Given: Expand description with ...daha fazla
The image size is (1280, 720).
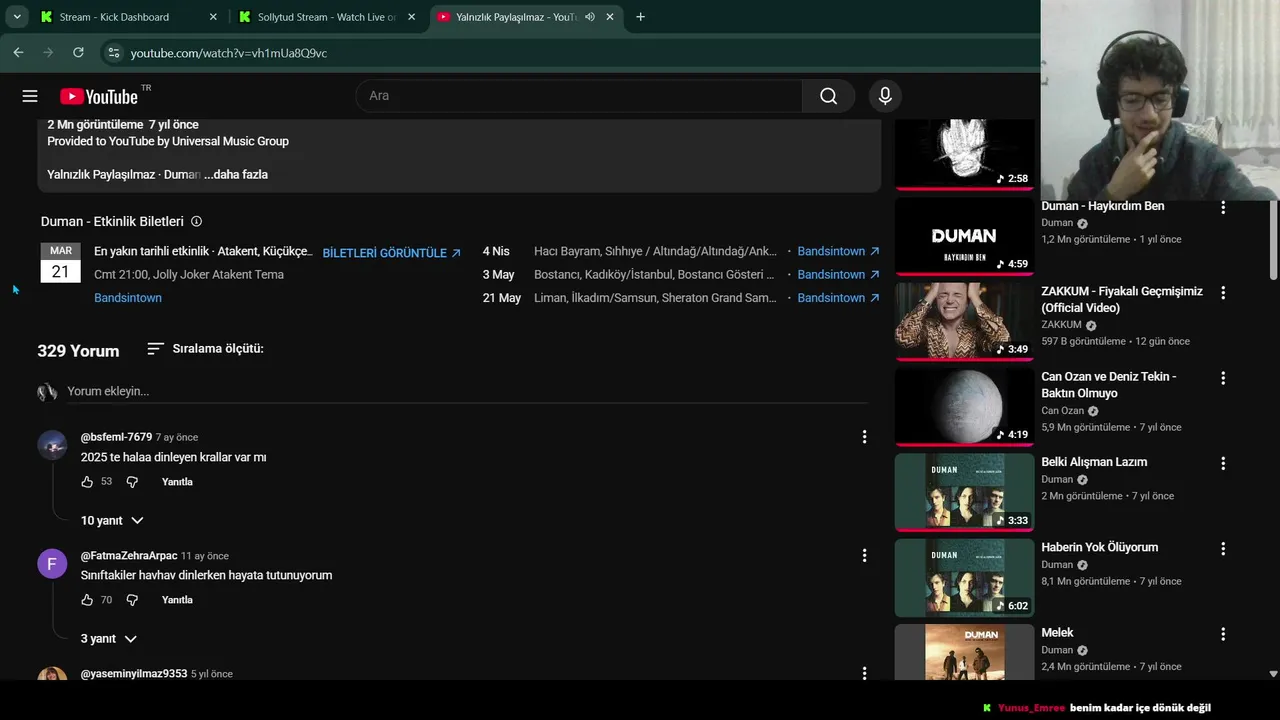Looking at the screenshot, I should (x=236, y=175).
